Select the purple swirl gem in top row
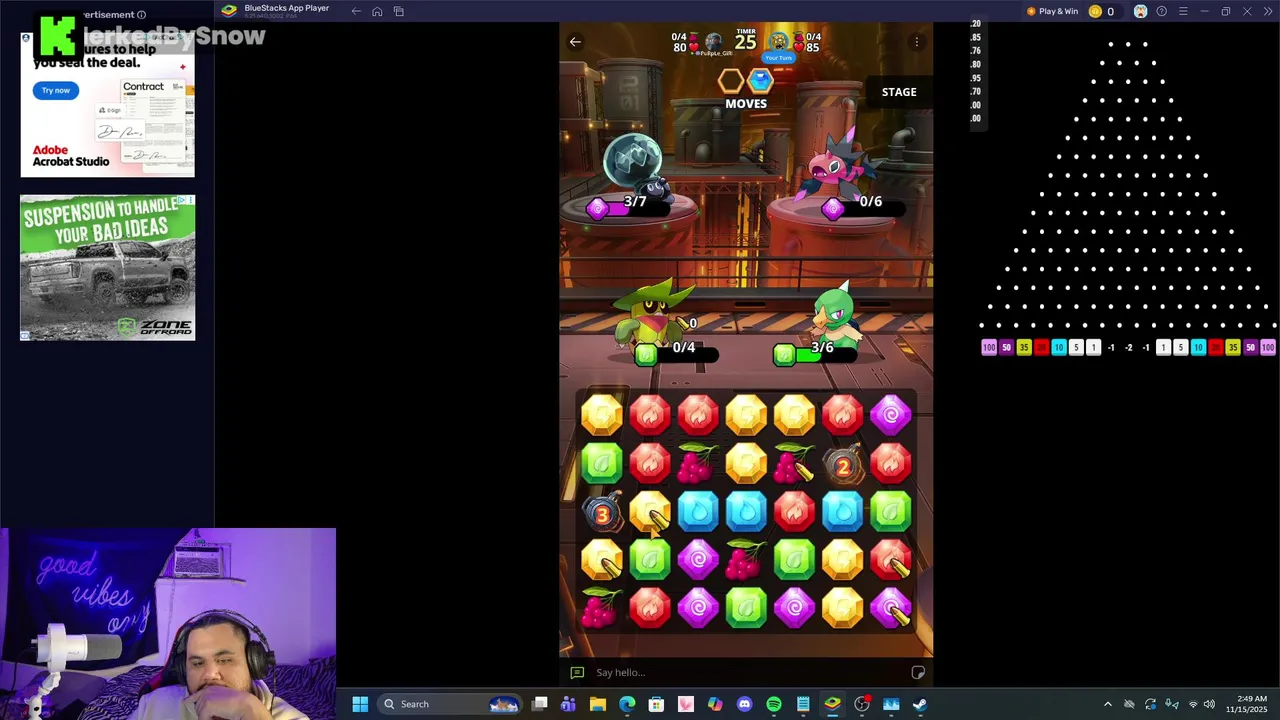Image resolution: width=1280 pixels, height=720 pixels. click(890, 415)
